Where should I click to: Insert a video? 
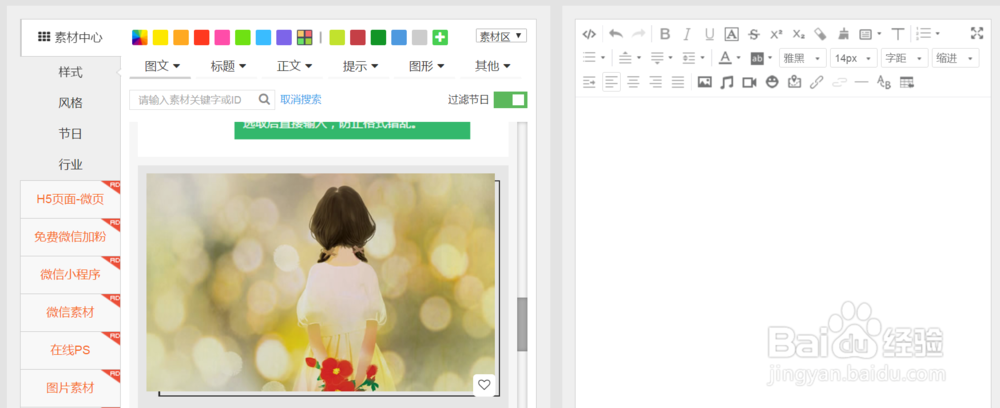[x=749, y=82]
